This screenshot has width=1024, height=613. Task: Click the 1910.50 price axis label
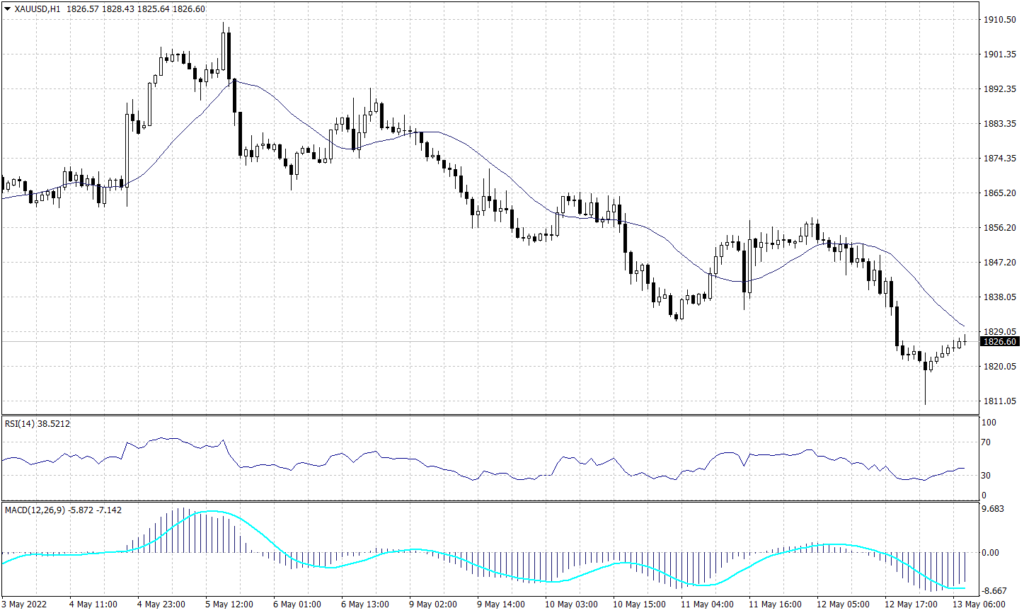(1000, 17)
